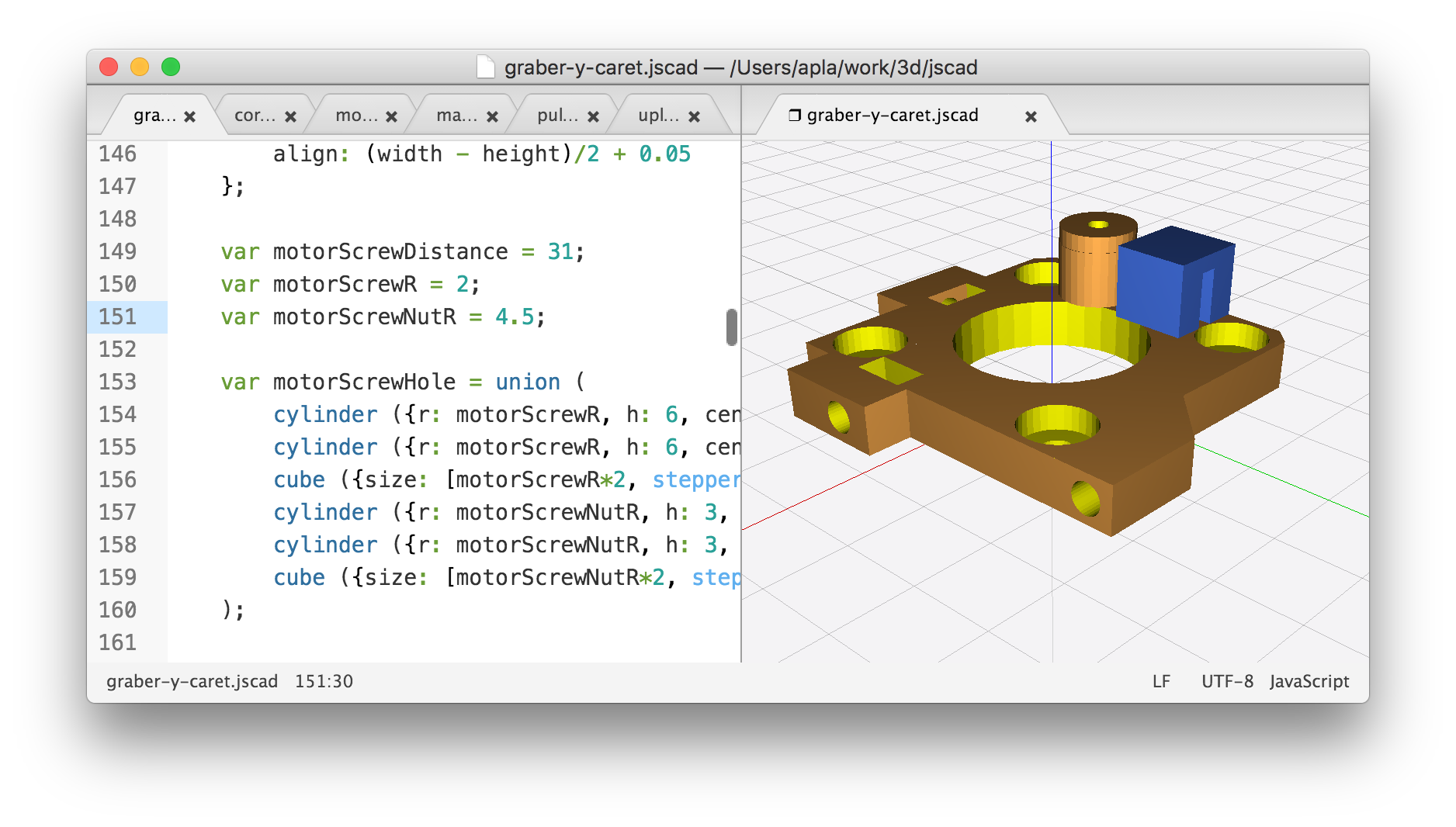Image resolution: width=1456 pixels, height=827 pixels.
Task: Click 'motorScrewHole' on line 153
Action: point(364,382)
